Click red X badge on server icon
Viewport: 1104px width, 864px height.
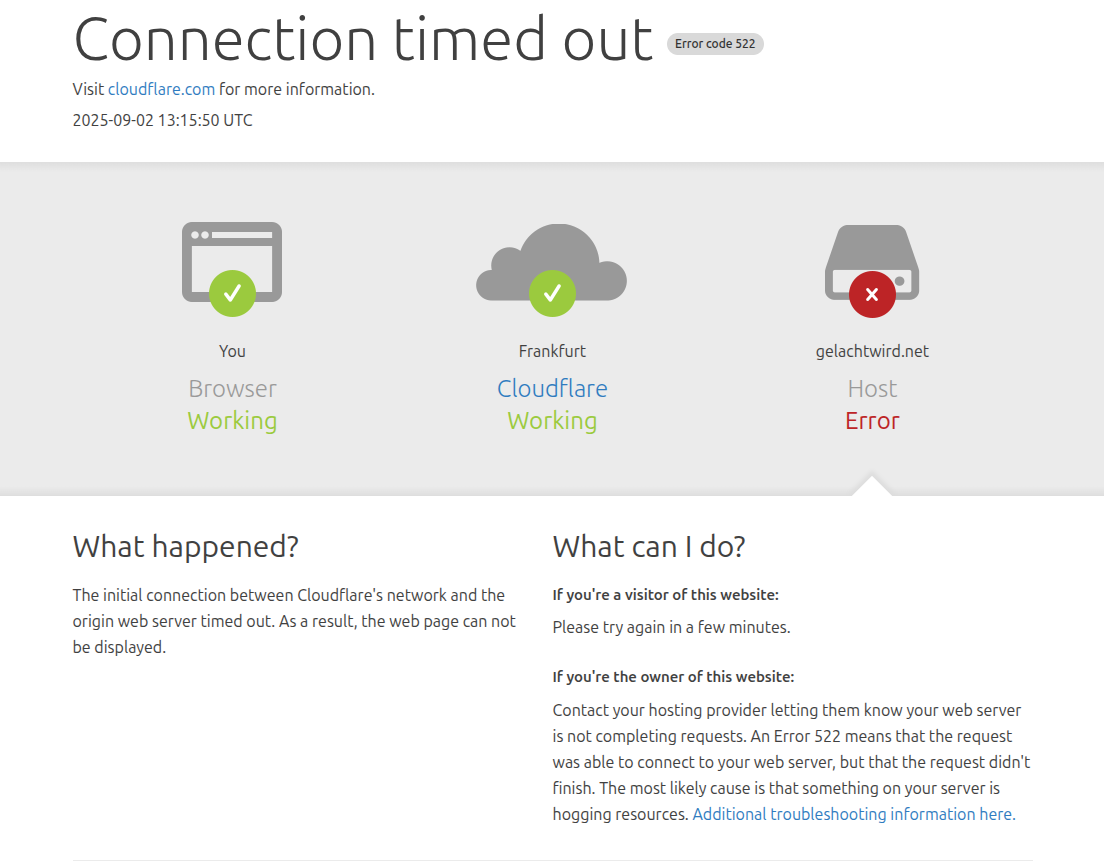pyautogui.click(x=872, y=294)
